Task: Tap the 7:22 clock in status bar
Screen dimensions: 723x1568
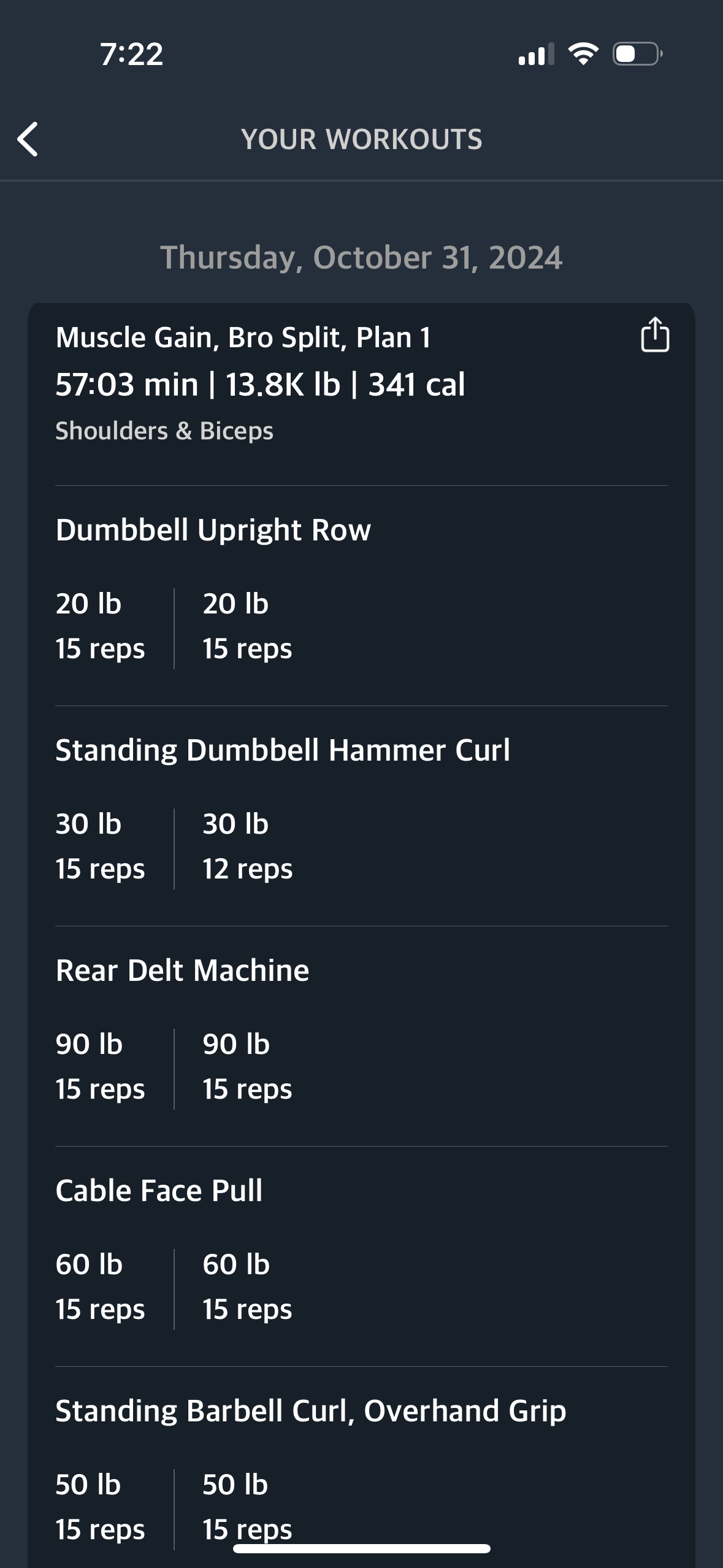Action: tap(132, 54)
